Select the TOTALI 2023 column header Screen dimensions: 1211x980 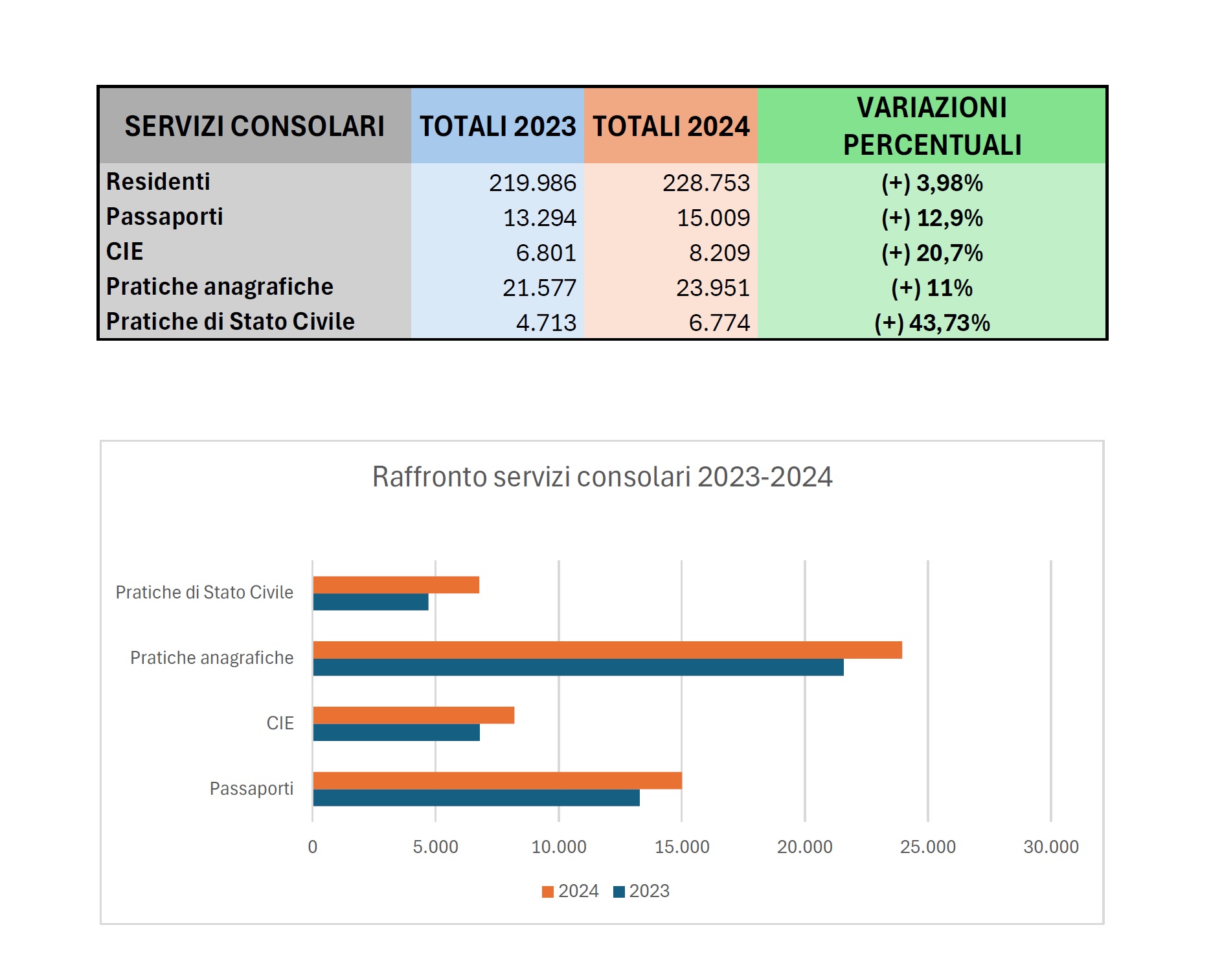(497, 126)
